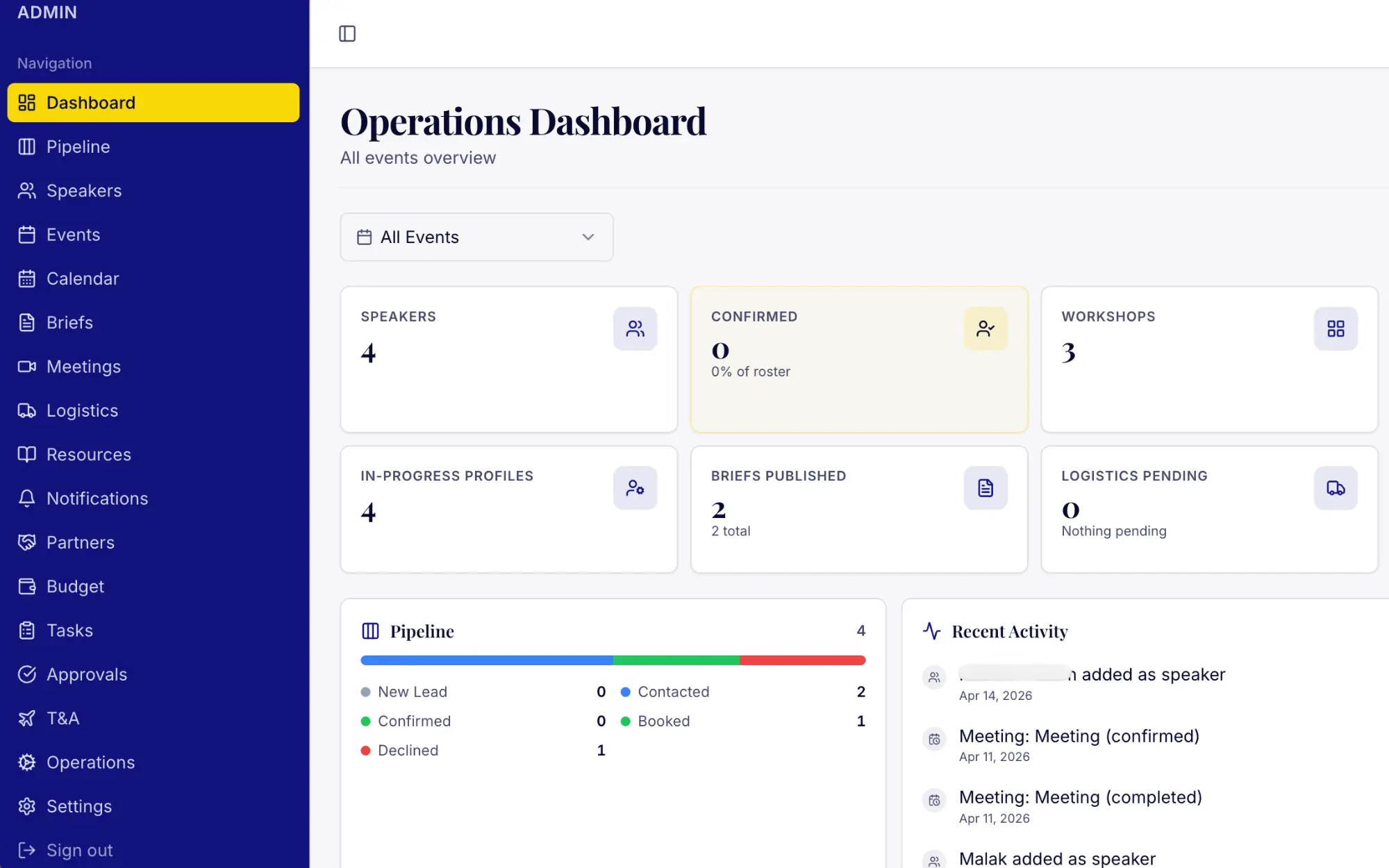Click the Speakers people icon in sidebar

(26, 190)
